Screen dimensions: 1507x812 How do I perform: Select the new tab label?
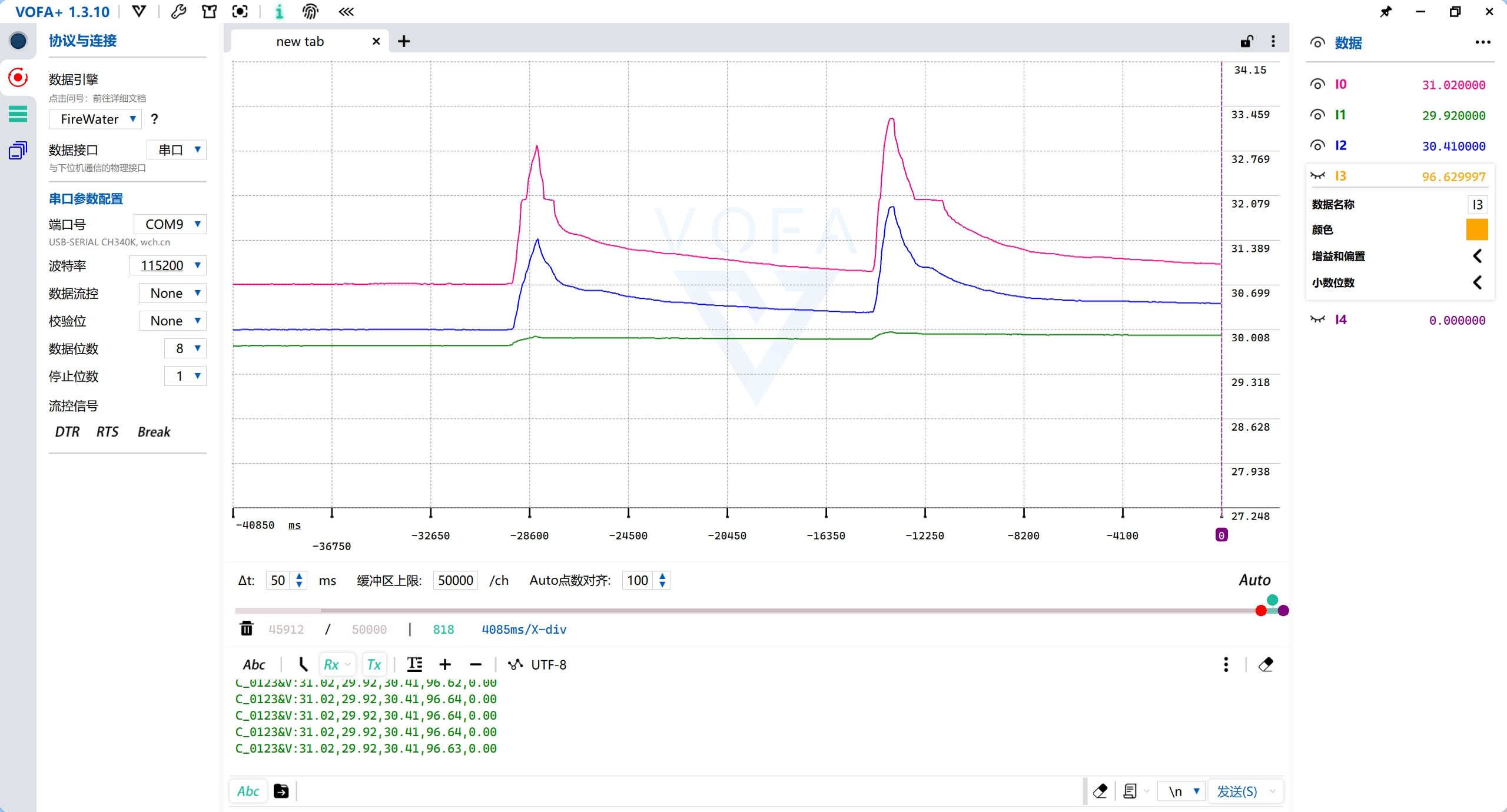(300, 41)
